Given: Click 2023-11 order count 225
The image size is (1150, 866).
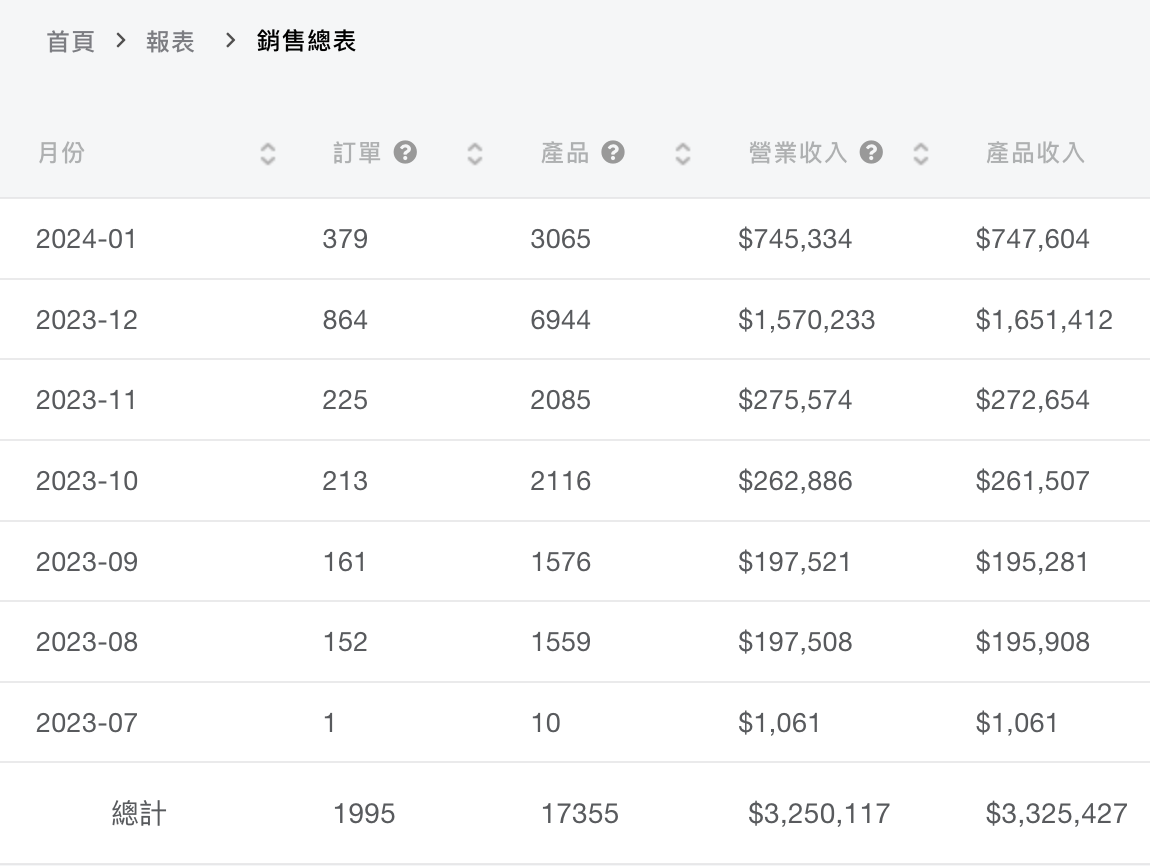Looking at the screenshot, I should tap(345, 400).
